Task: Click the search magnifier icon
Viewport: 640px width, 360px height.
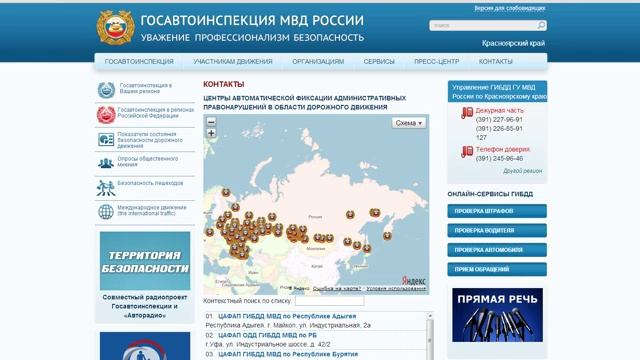Action: pos(541,25)
